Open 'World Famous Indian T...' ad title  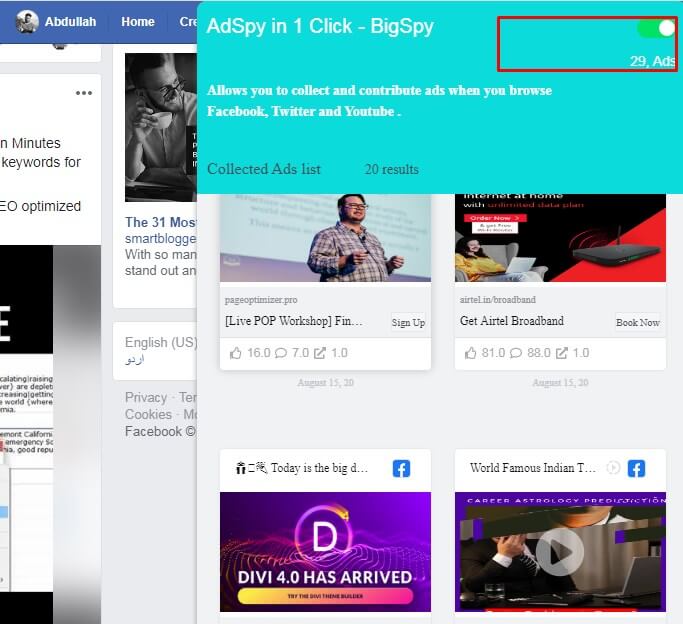(x=532, y=468)
